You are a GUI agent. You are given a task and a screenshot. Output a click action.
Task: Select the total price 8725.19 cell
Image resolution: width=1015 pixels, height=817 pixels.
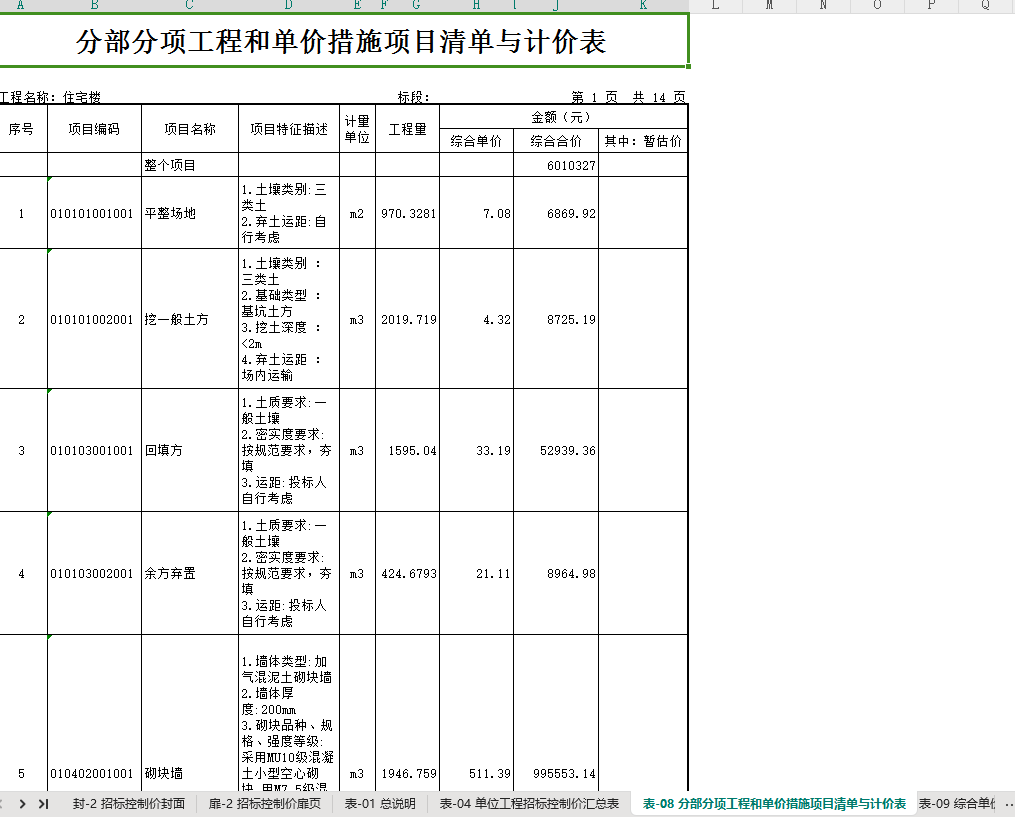[x=556, y=319]
